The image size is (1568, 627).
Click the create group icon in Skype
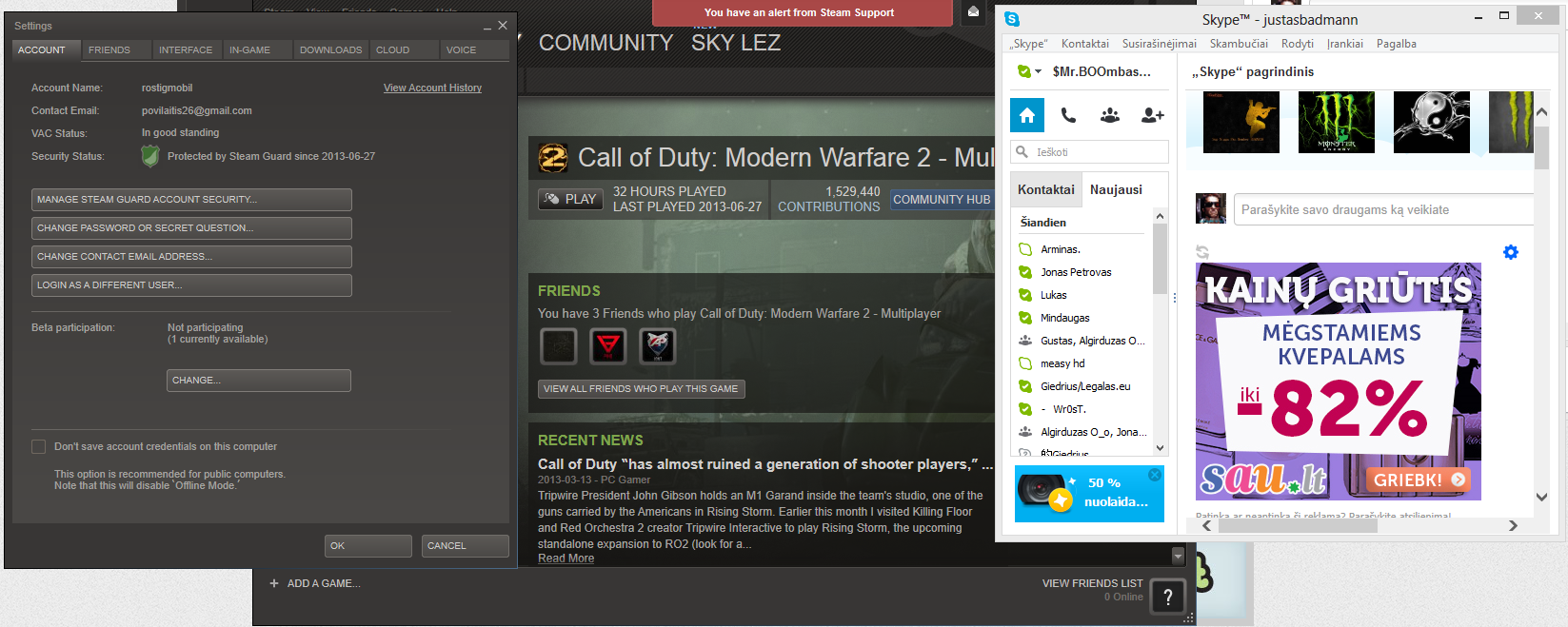pyautogui.click(x=1110, y=115)
